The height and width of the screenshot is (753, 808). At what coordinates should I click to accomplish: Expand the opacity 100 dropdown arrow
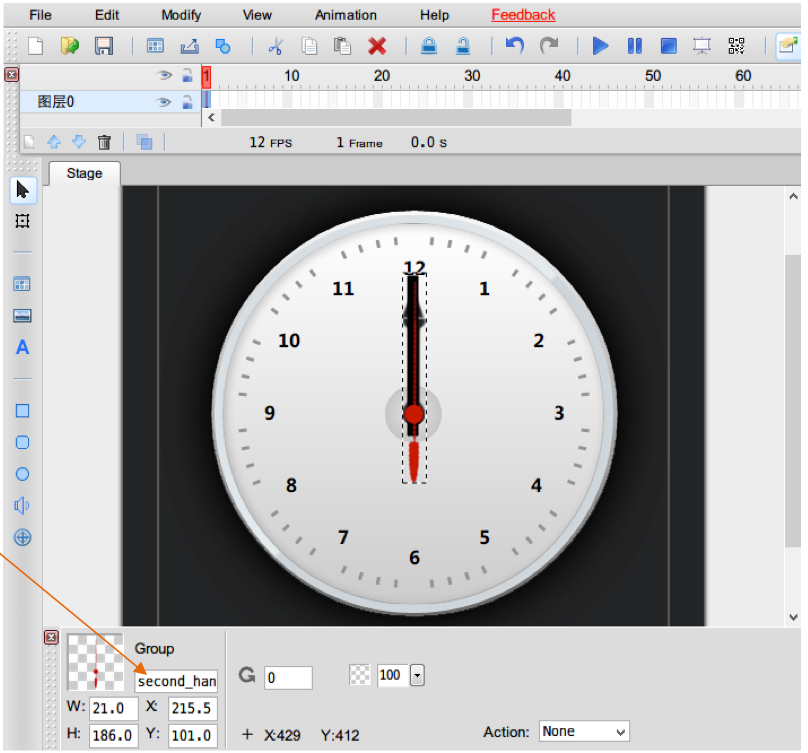pyautogui.click(x=417, y=676)
